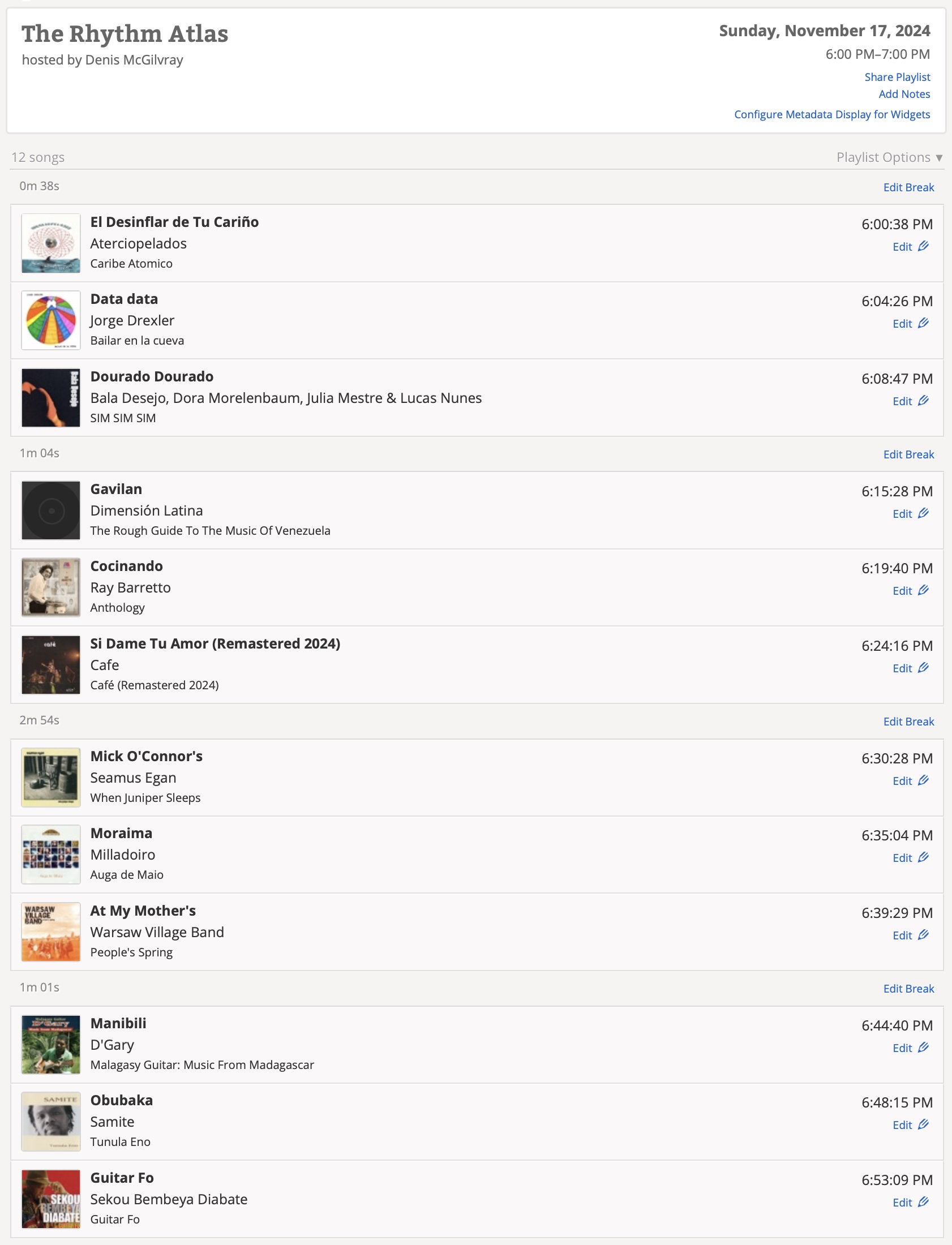Click the edit pencil for Gavilan
The width and height of the screenshot is (952, 1245).
click(x=923, y=514)
